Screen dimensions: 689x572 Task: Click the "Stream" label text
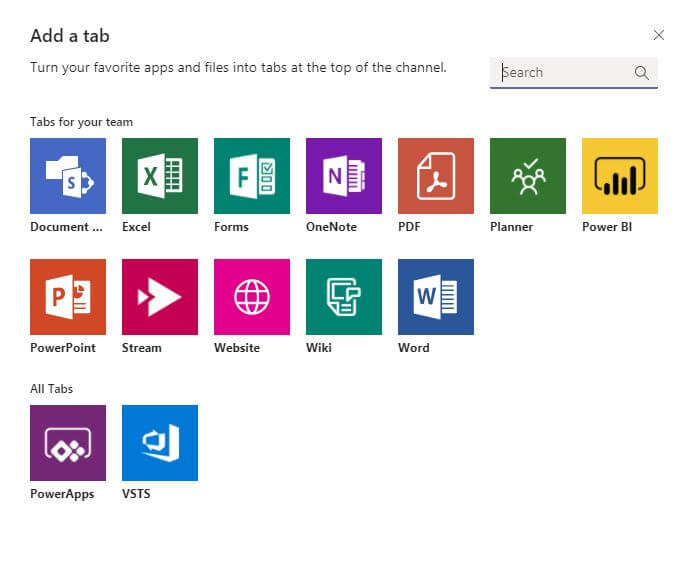tap(141, 348)
